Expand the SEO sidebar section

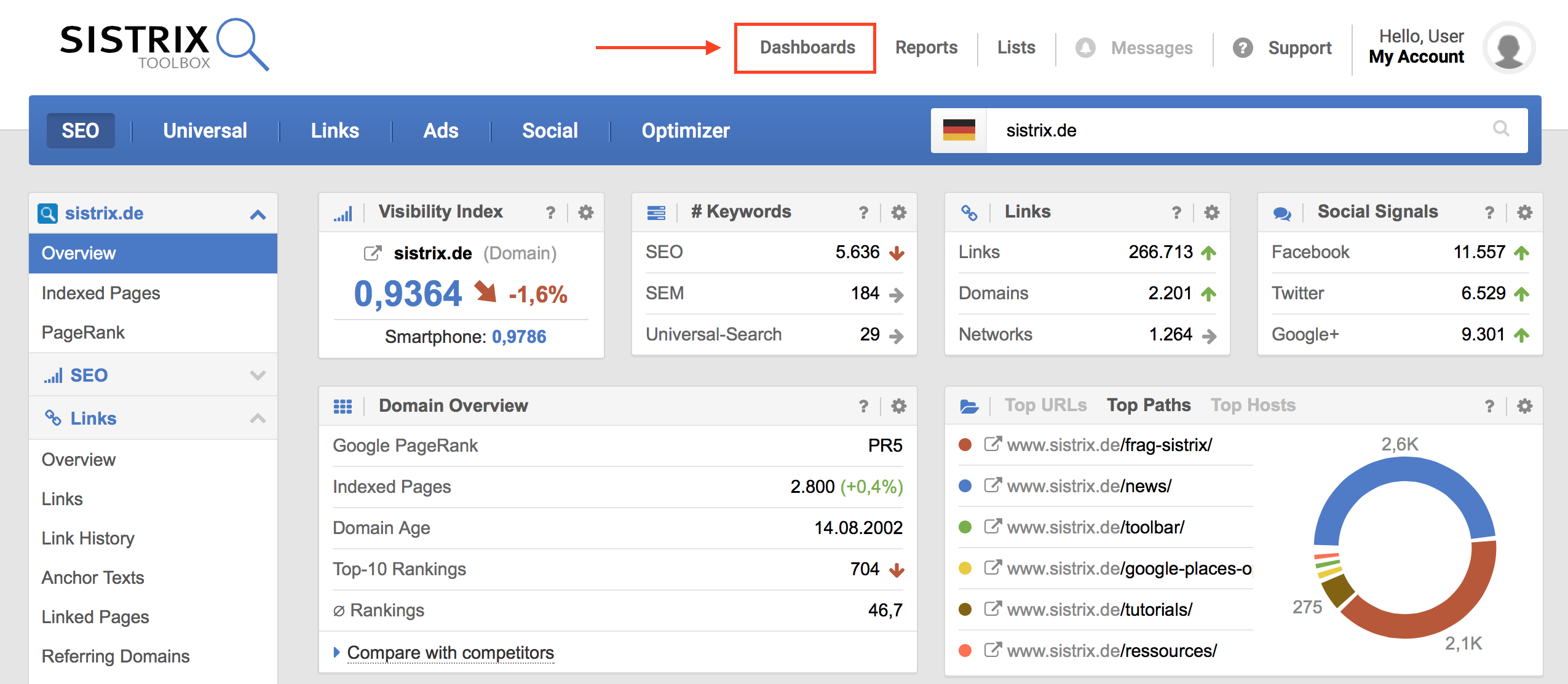[x=258, y=375]
